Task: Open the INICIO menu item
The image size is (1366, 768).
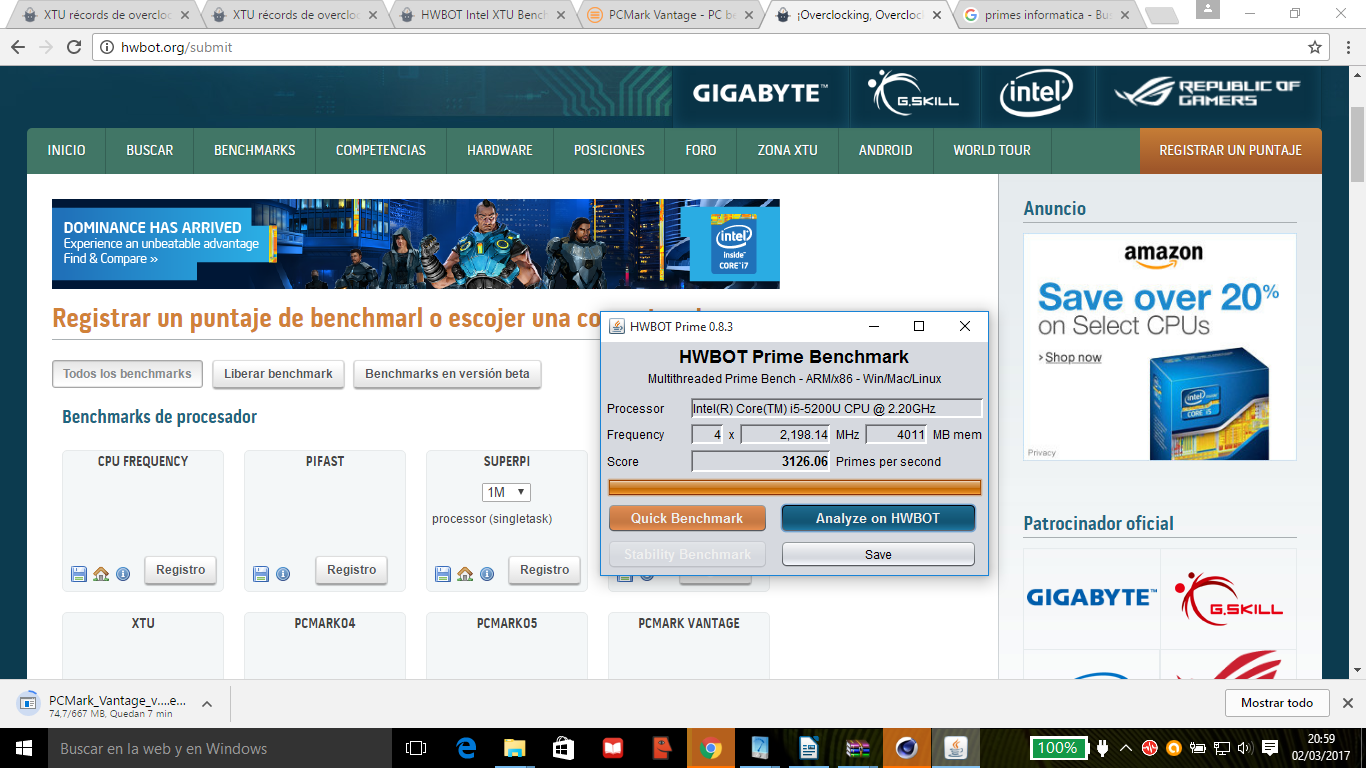Action: click(x=66, y=150)
